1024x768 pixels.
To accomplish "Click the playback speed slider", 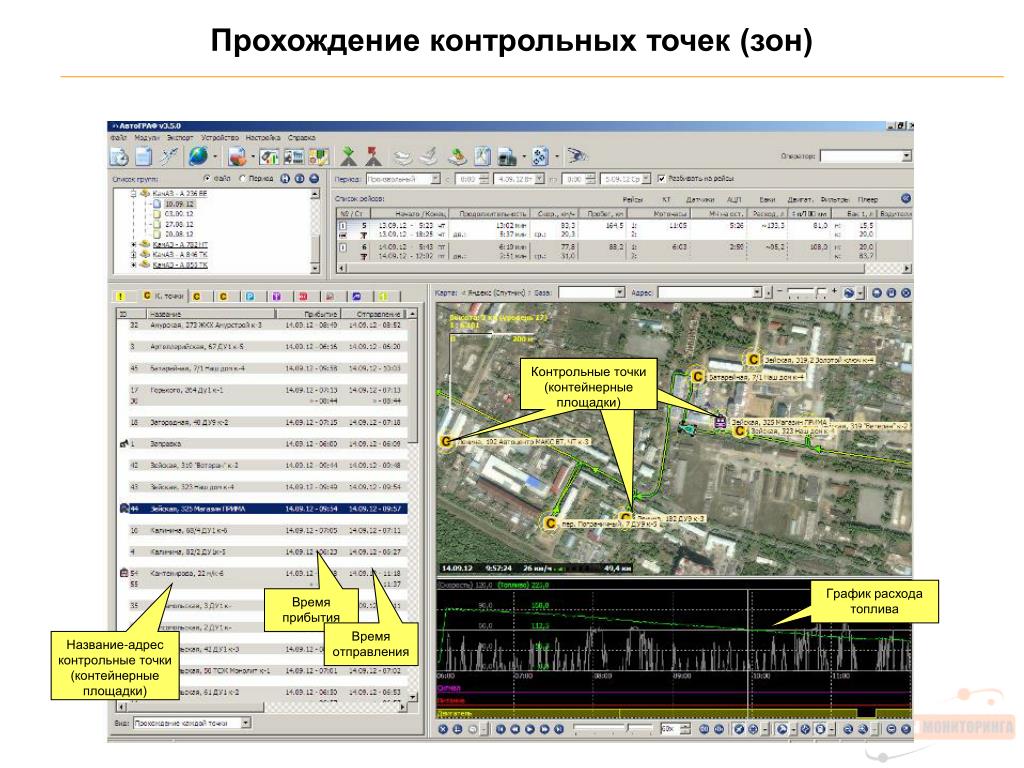I will (613, 729).
